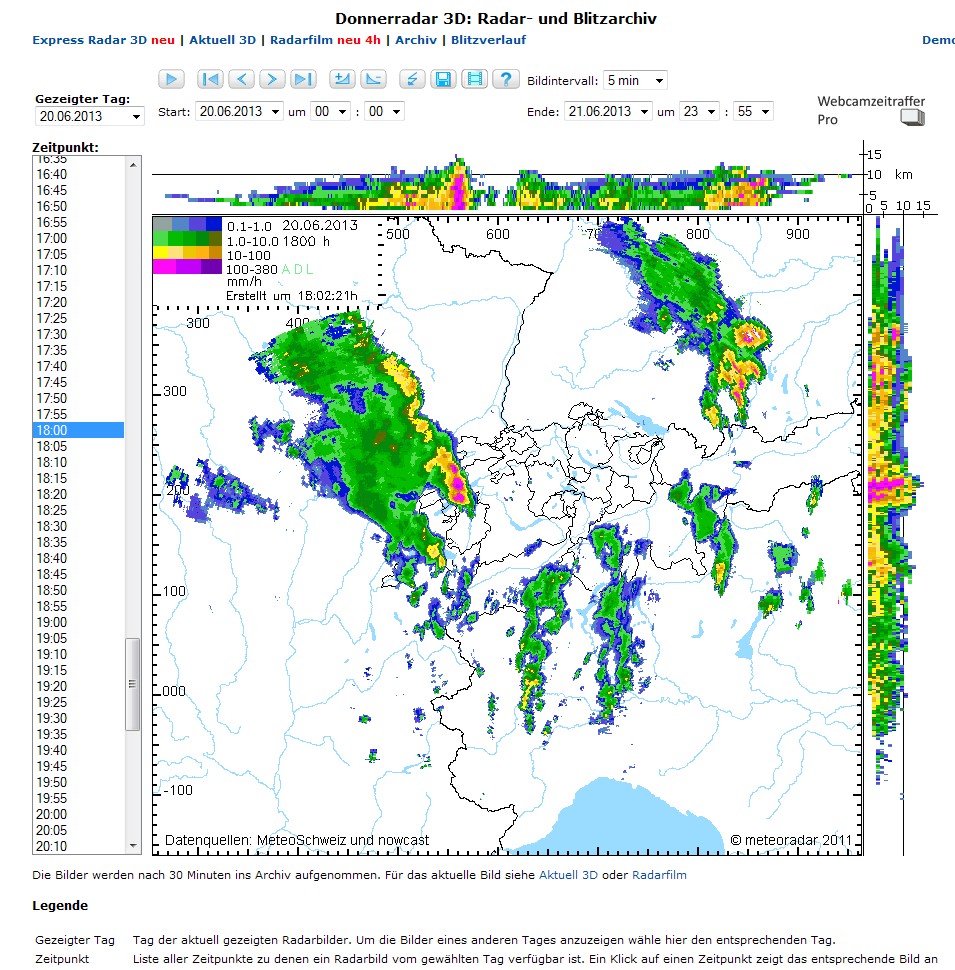955x970 pixels.
Task: Open Radarfilm neu 4h link
Action: [x=325, y=40]
